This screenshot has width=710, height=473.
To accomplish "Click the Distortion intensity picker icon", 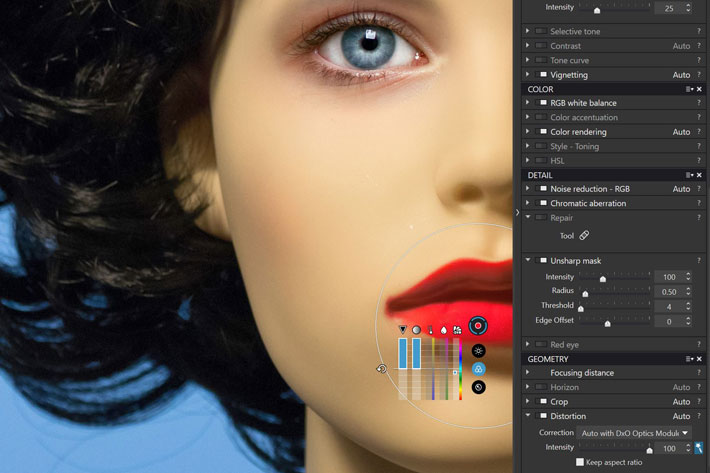I will tap(699, 448).
